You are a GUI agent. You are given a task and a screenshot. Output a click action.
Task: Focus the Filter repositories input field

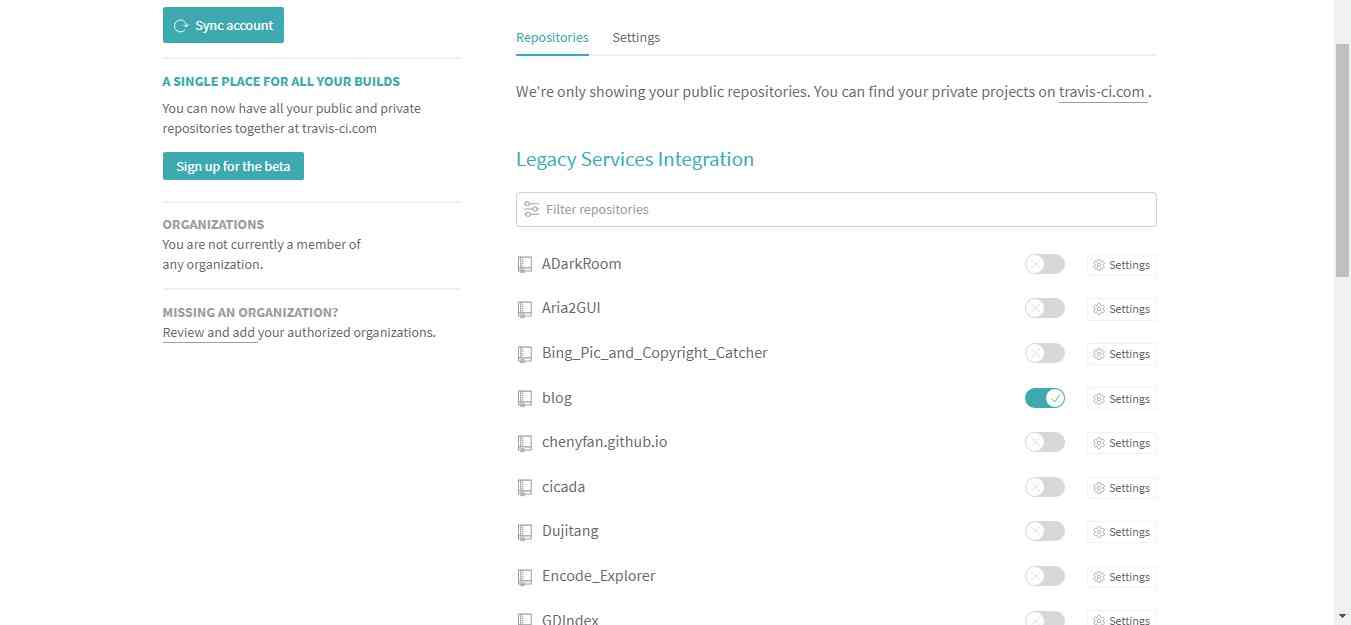tap(836, 209)
